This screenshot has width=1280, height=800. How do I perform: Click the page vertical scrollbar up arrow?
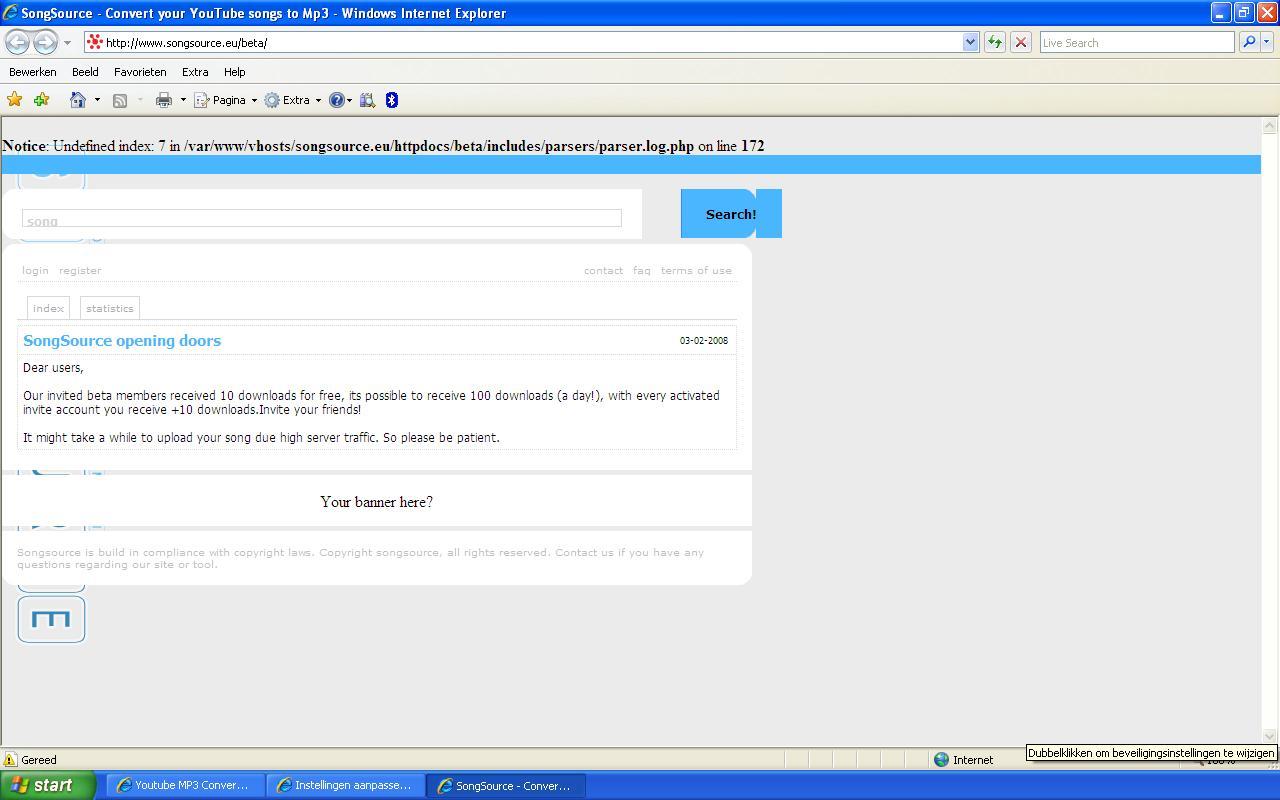coord(1270,126)
